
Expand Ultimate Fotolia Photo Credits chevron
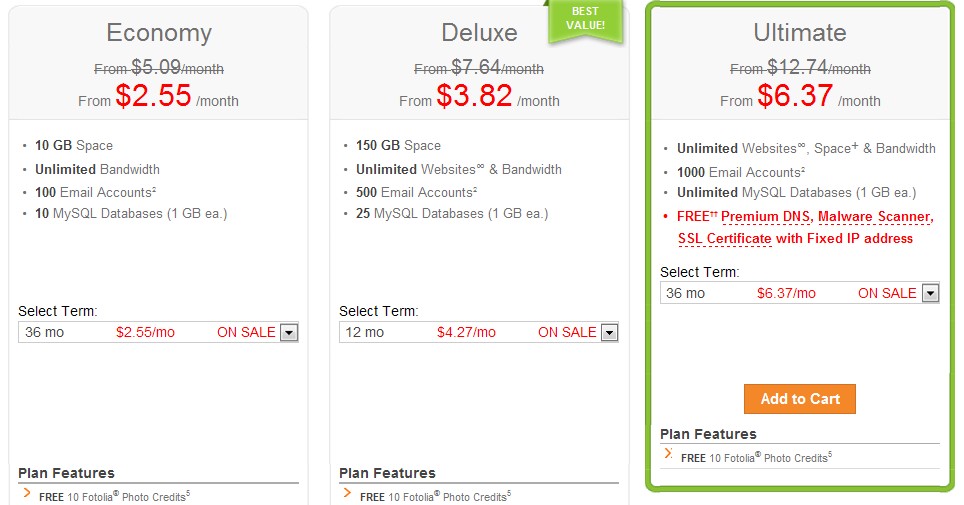668,454
